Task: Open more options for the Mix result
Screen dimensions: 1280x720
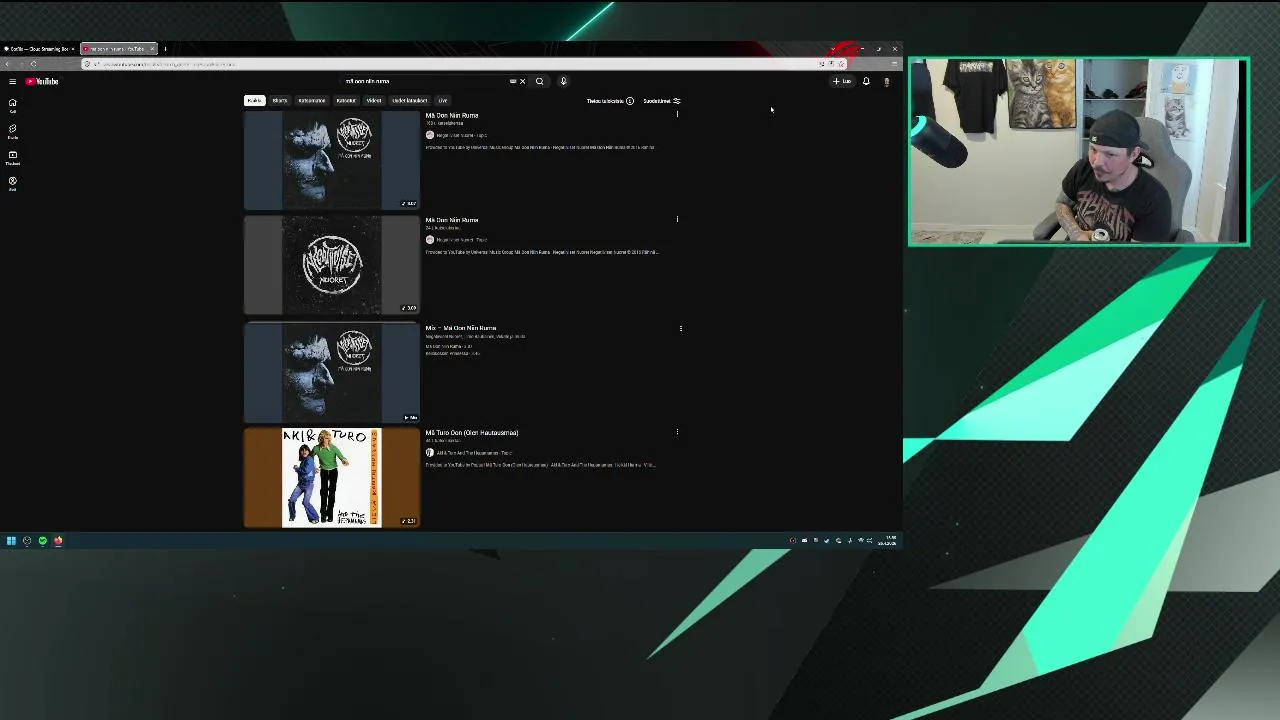Action: 681,328
